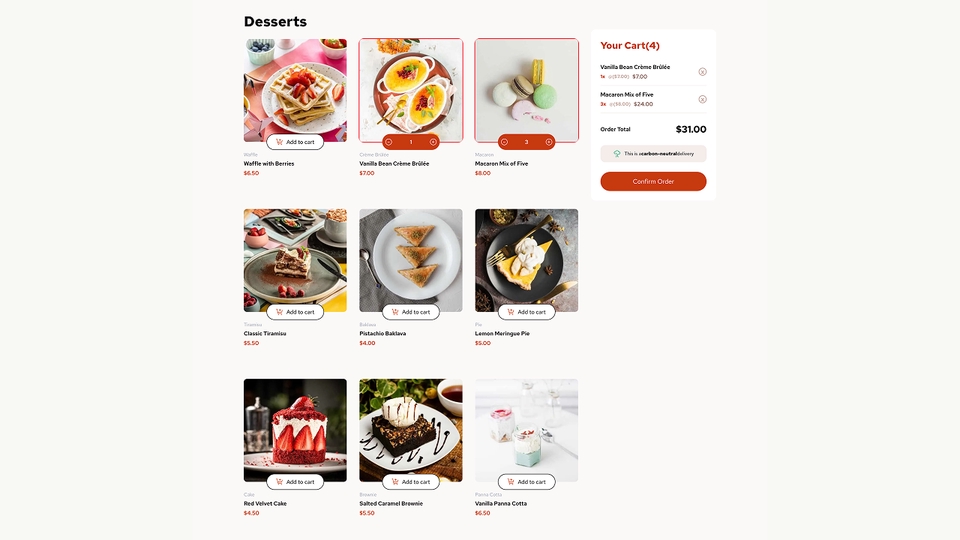960x540 pixels.
Task: Add Lemon Meringue Pie to cart
Action: pos(527,312)
